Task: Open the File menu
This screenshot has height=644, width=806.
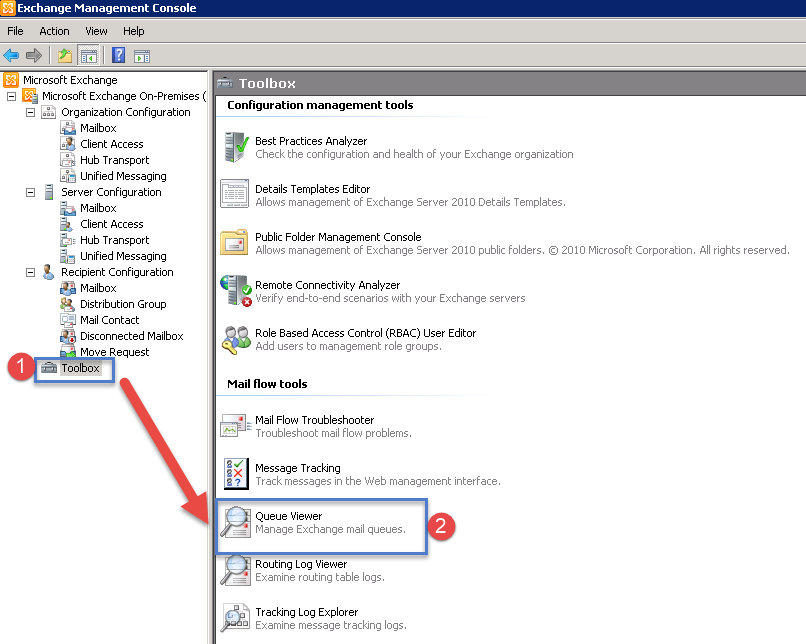Action: click(x=15, y=31)
